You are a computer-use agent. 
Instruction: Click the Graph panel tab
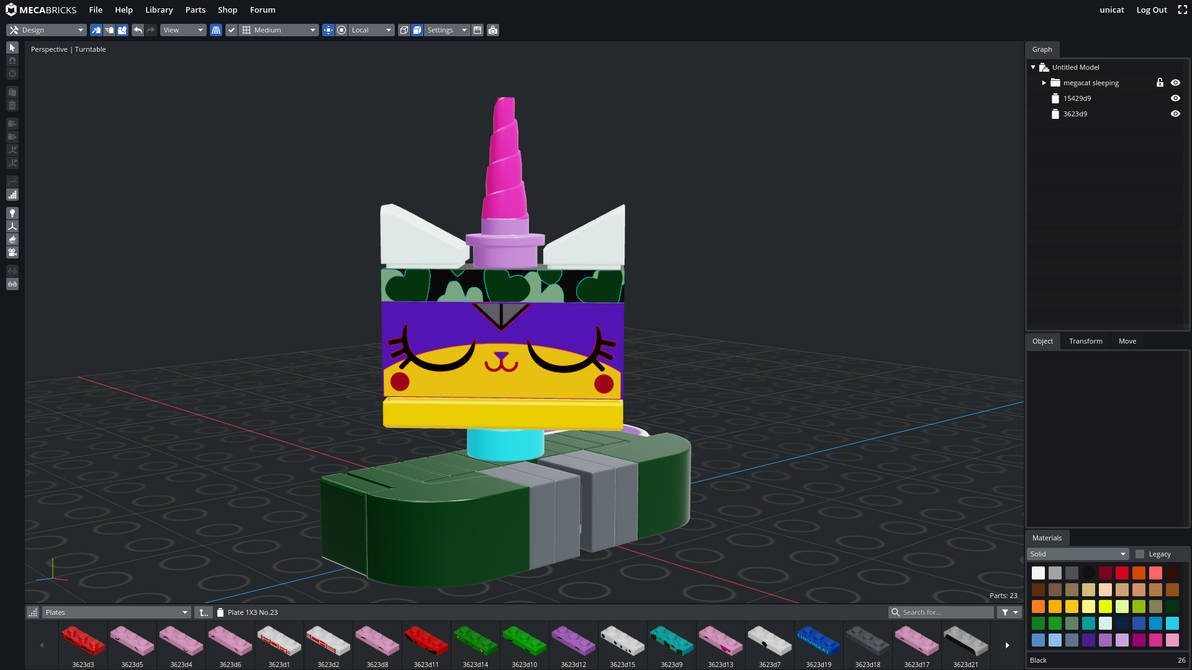(x=1041, y=49)
